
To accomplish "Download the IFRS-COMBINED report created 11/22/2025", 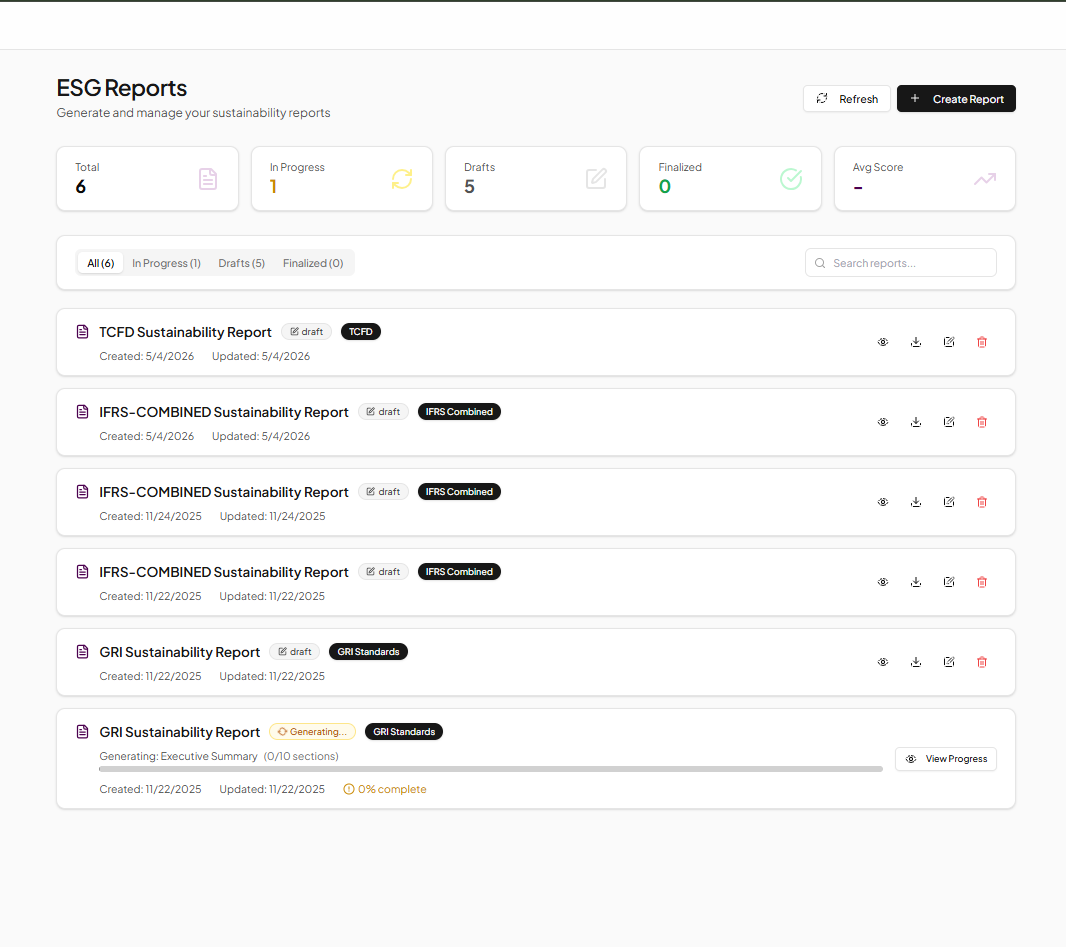I will 916,582.
